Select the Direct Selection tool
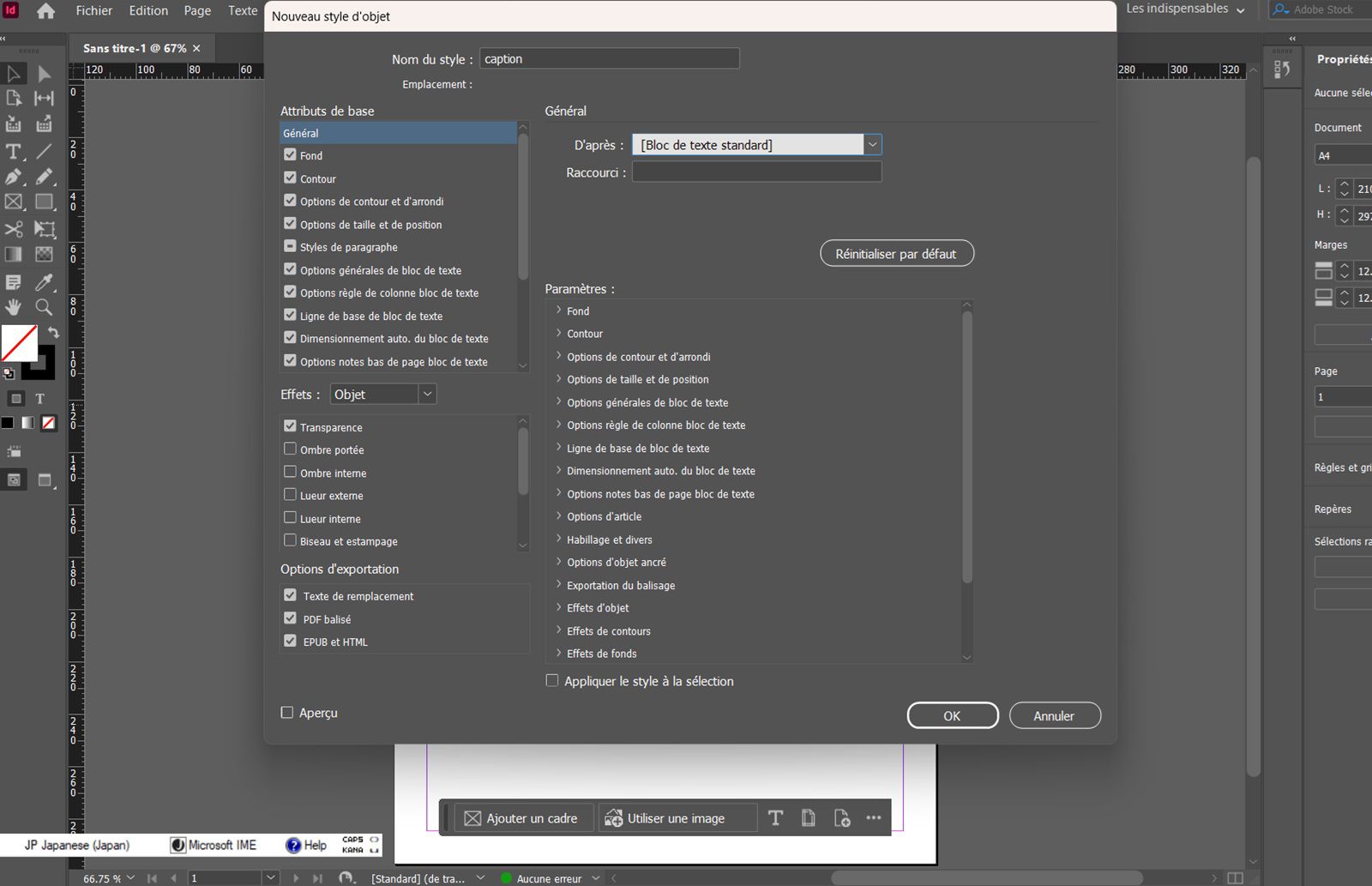Image resolution: width=1372 pixels, height=886 pixels. pos(44,74)
